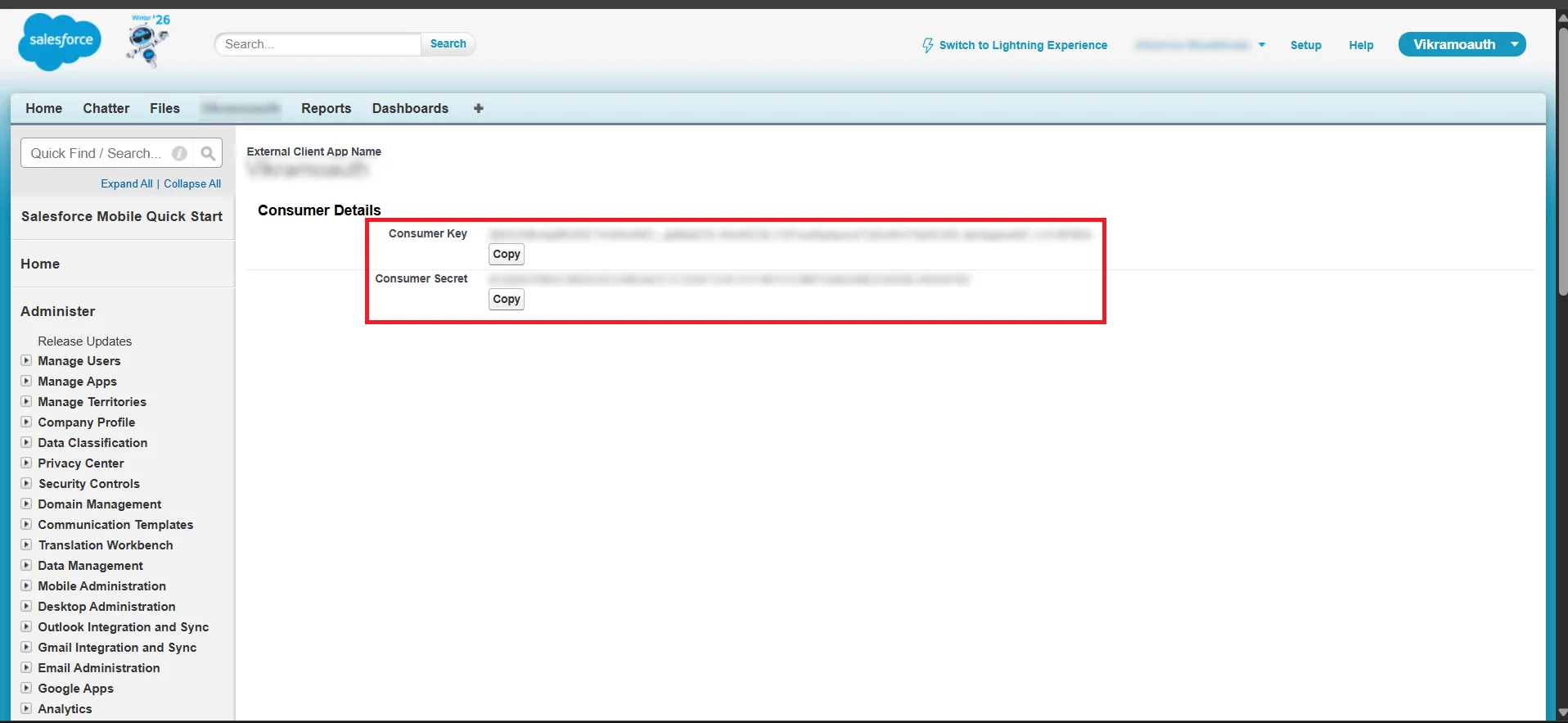Click the Salesforce cloud logo
The height and width of the screenshot is (723, 1568).
[60, 41]
